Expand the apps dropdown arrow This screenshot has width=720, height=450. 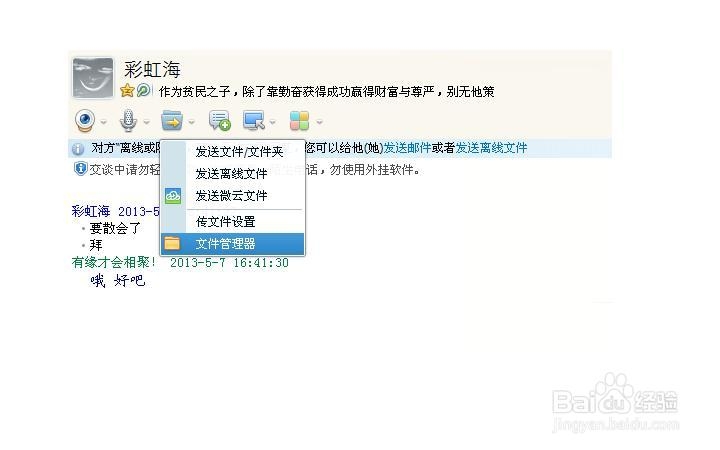320,122
